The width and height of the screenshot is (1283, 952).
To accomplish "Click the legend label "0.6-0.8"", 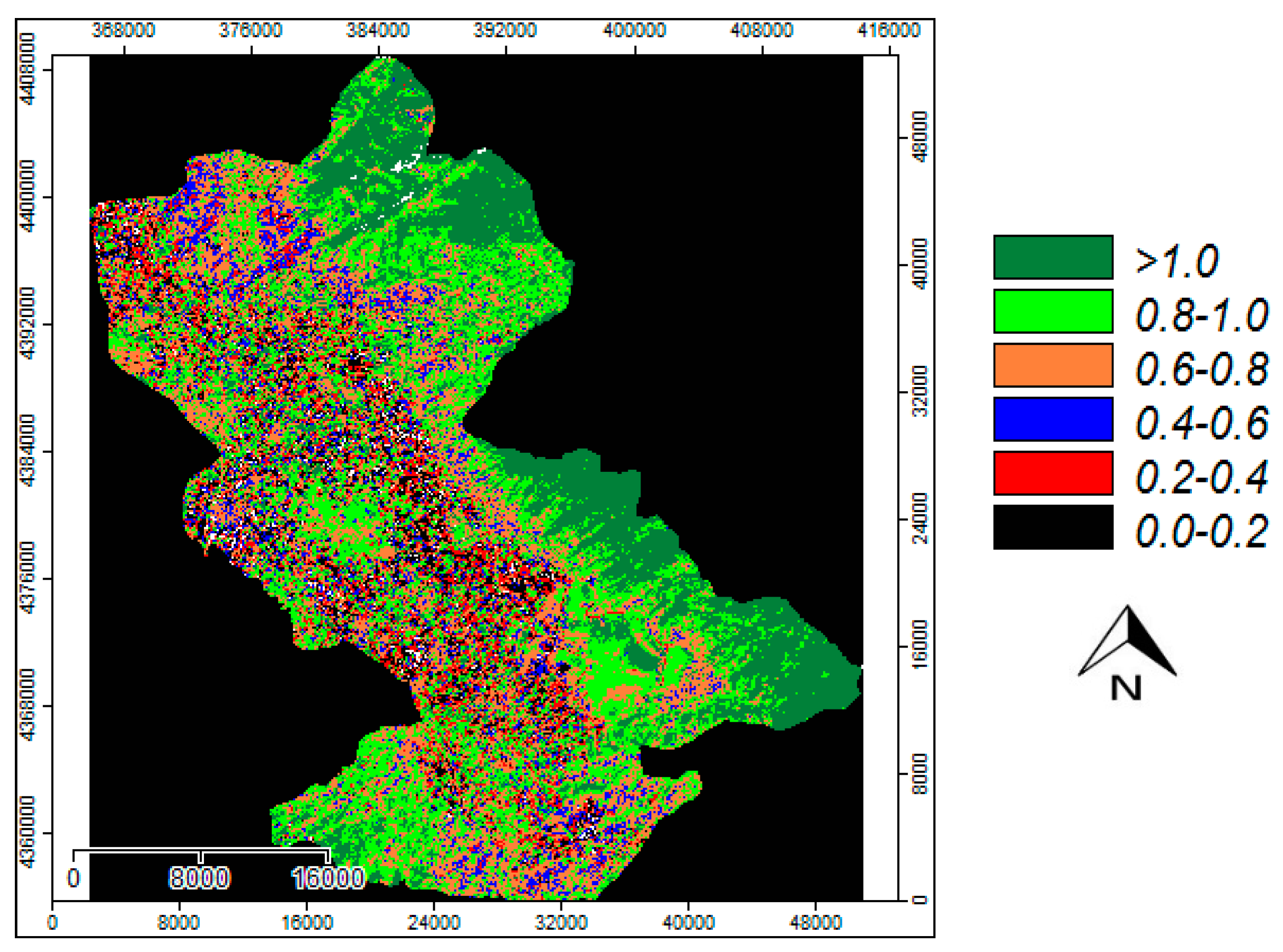I will coord(1202,369).
